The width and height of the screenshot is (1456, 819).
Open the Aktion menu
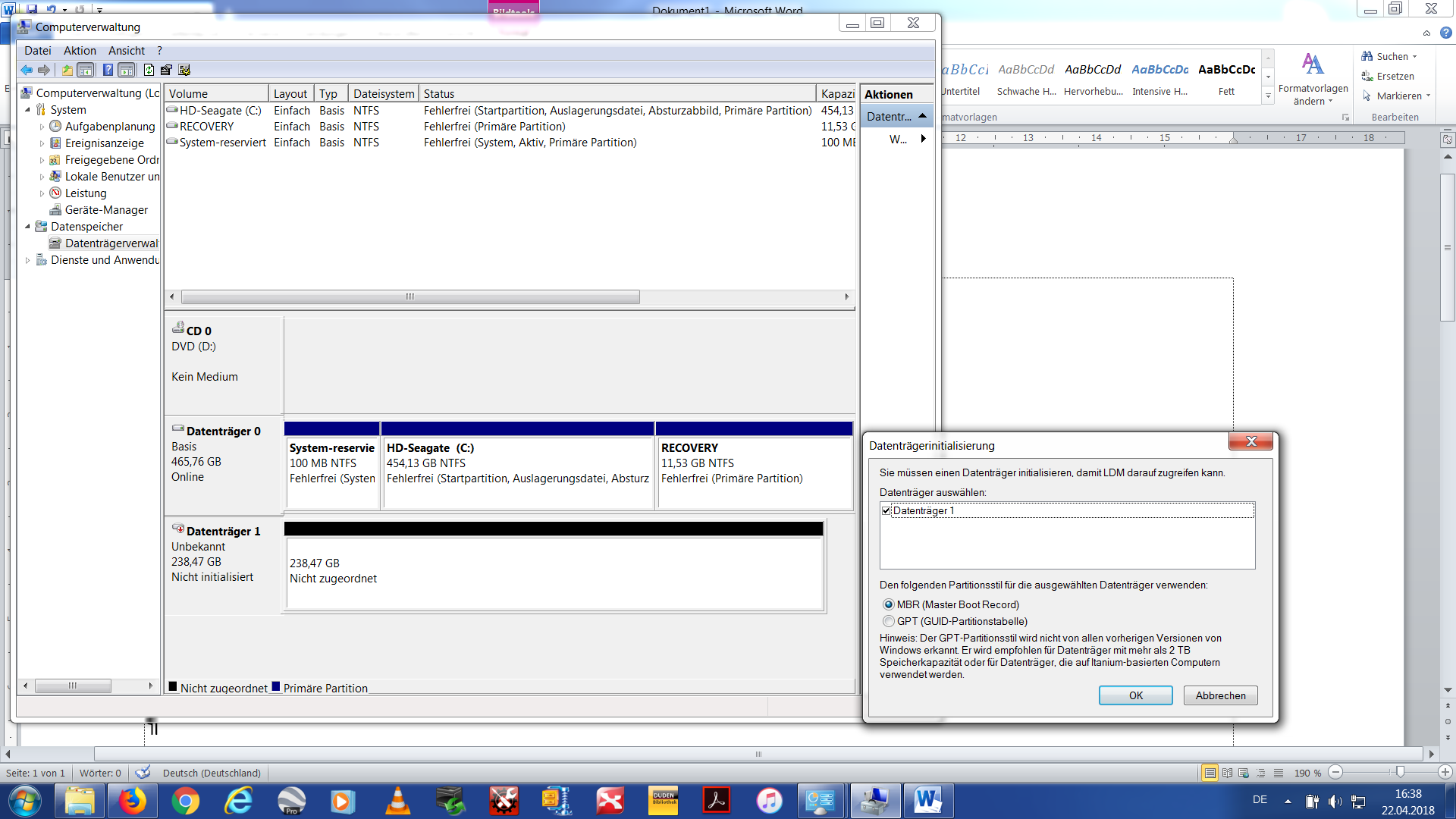tap(80, 51)
